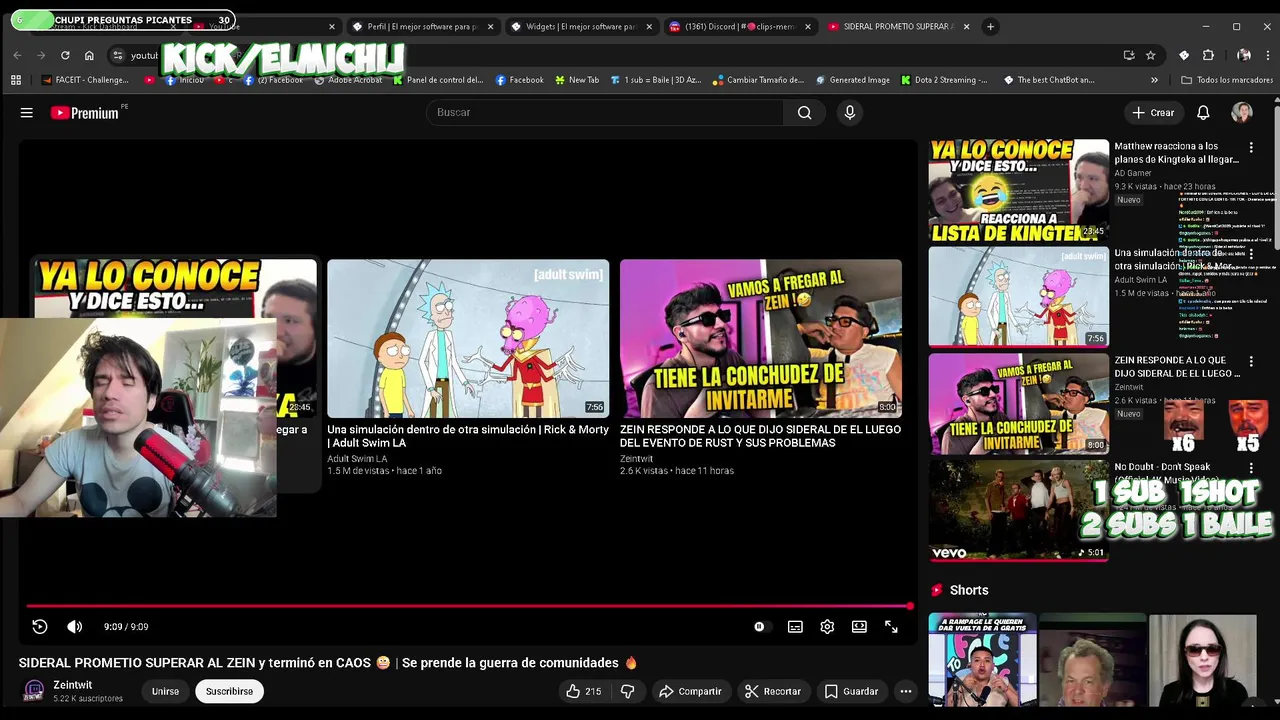Mute the video player volume
The width and height of the screenshot is (1280, 720).
coord(75,627)
